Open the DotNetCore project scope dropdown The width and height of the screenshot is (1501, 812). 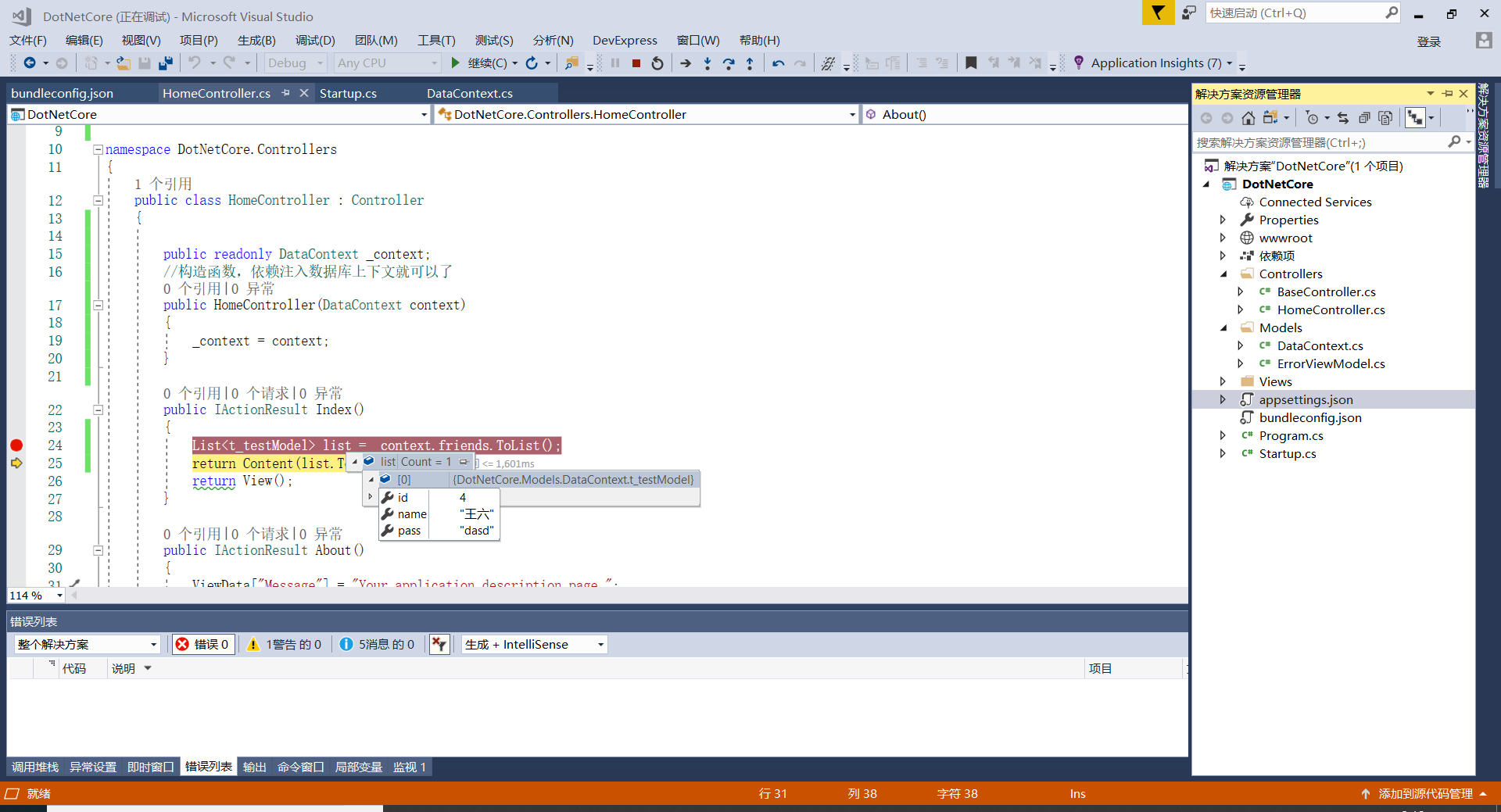[219, 114]
